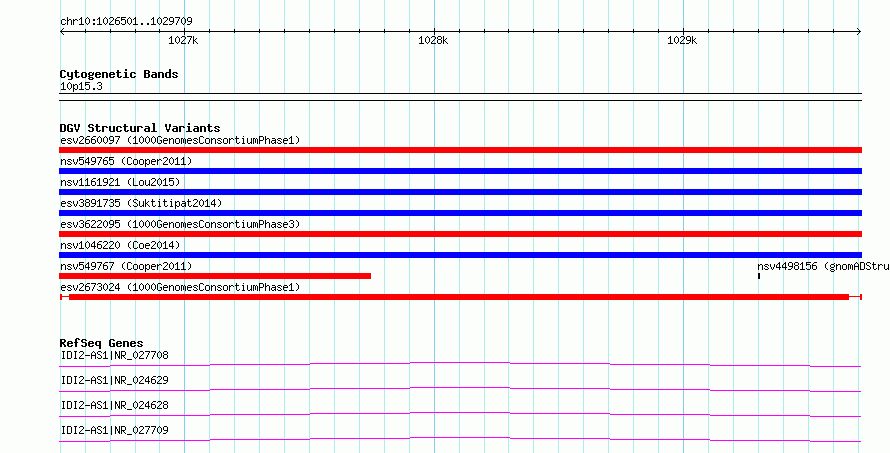Click magenta line under NR_027708

point(460,364)
